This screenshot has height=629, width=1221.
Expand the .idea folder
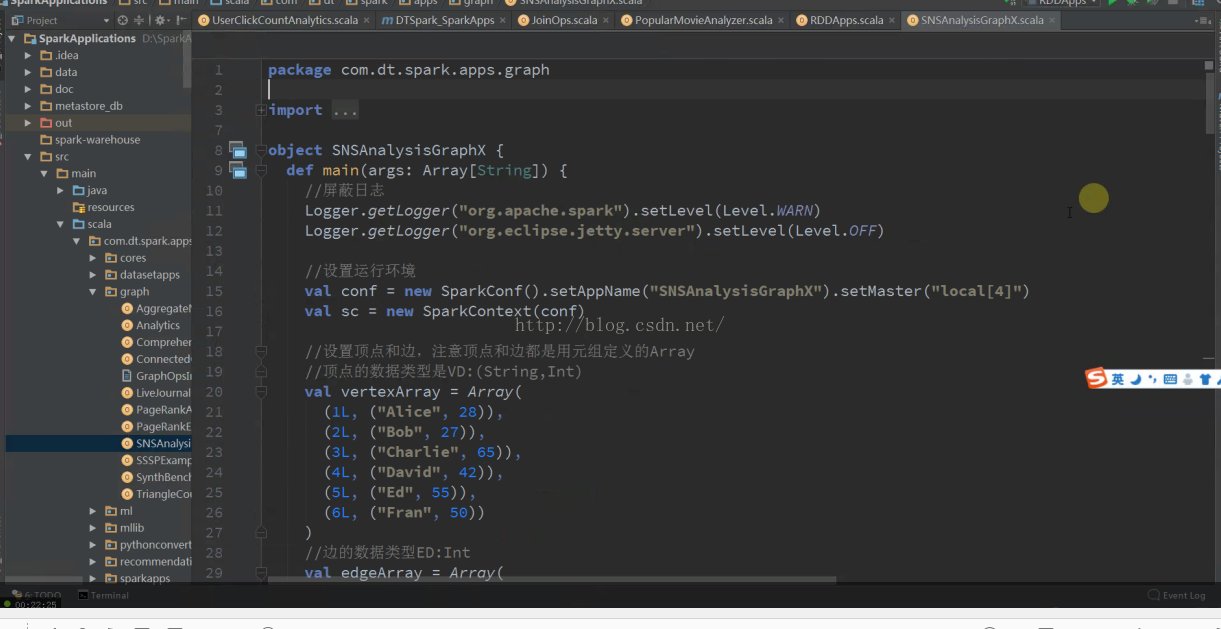click(x=29, y=56)
